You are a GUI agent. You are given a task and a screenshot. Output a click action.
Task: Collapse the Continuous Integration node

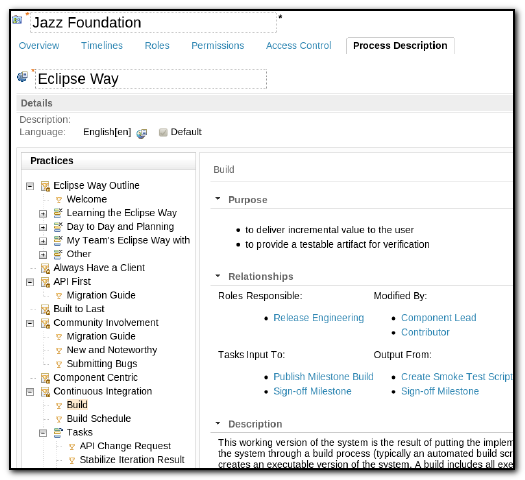[x=30, y=392]
